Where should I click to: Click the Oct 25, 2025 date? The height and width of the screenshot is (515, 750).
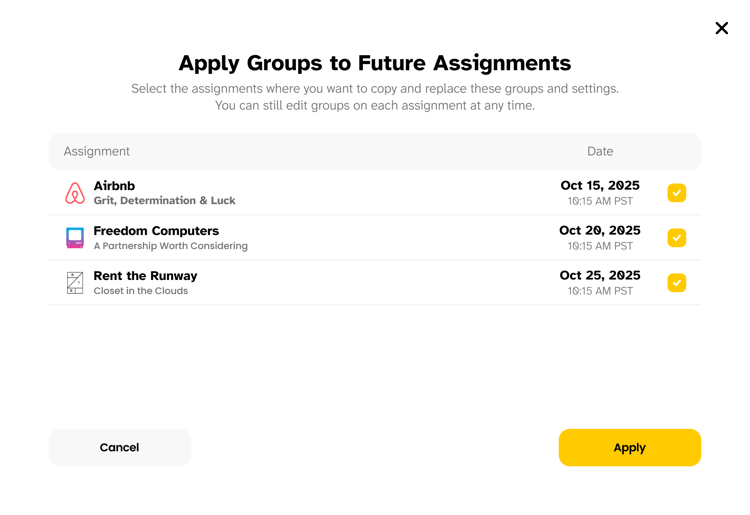(x=600, y=276)
